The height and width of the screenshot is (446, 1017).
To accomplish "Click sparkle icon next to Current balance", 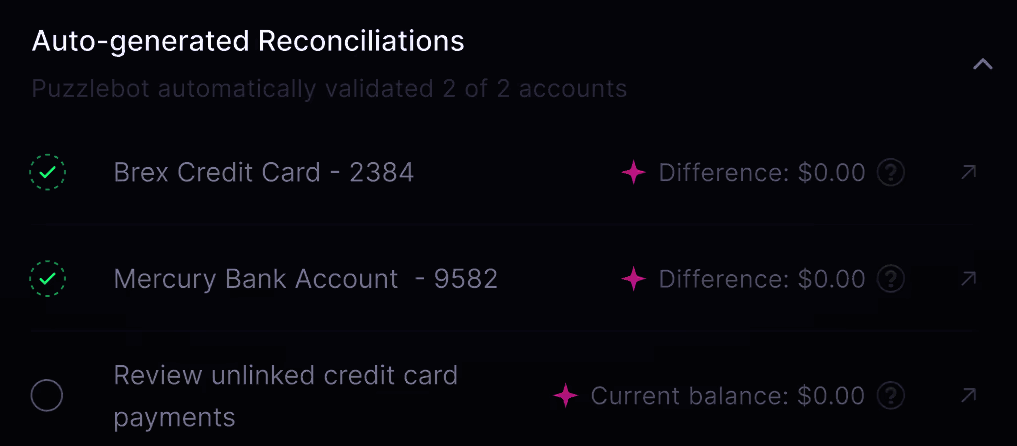I will [x=566, y=396].
